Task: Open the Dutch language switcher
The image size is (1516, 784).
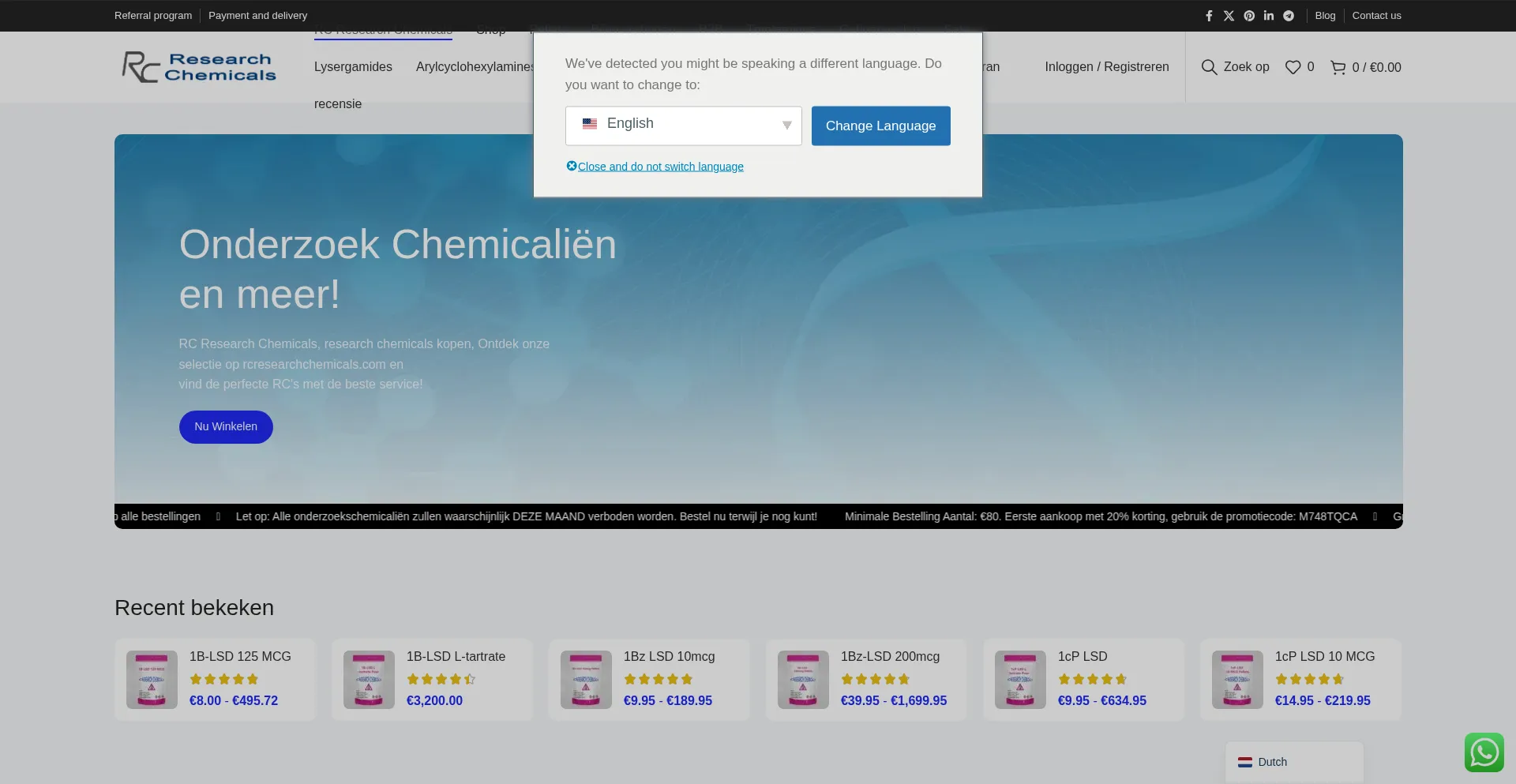Action: tap(1294, 762)
